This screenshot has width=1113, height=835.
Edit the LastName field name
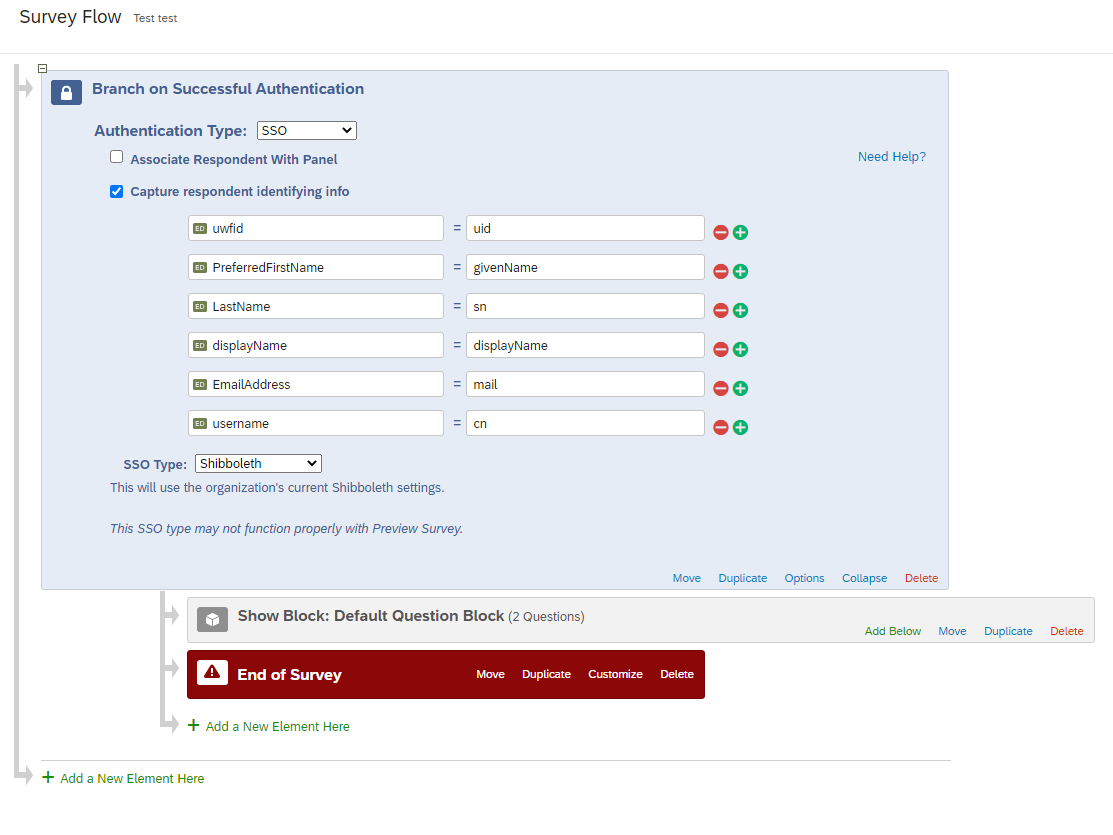click(x=316, y=307)
